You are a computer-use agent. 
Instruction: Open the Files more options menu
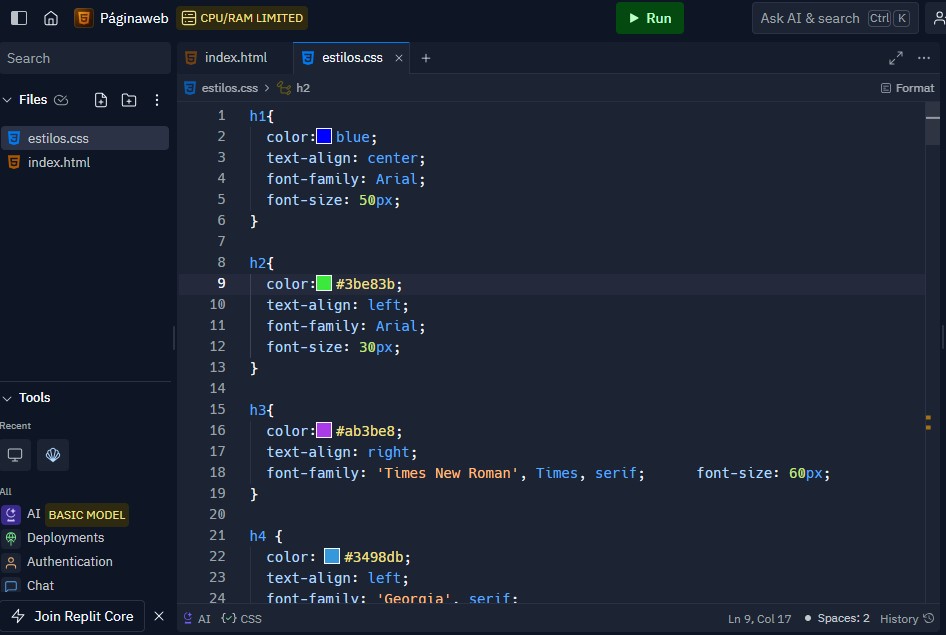pos(157,100)
